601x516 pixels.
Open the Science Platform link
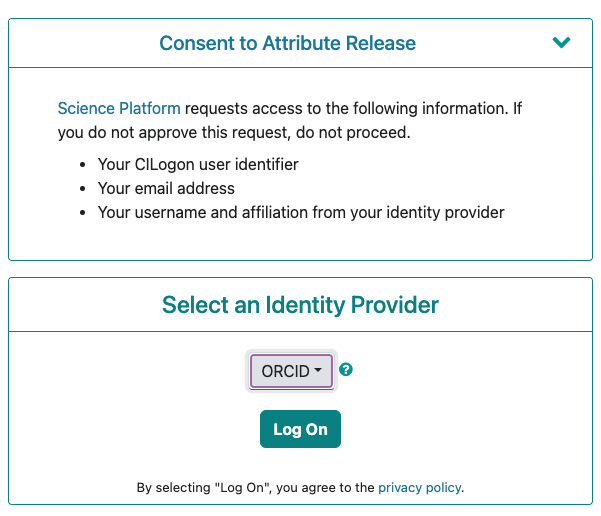119,108
